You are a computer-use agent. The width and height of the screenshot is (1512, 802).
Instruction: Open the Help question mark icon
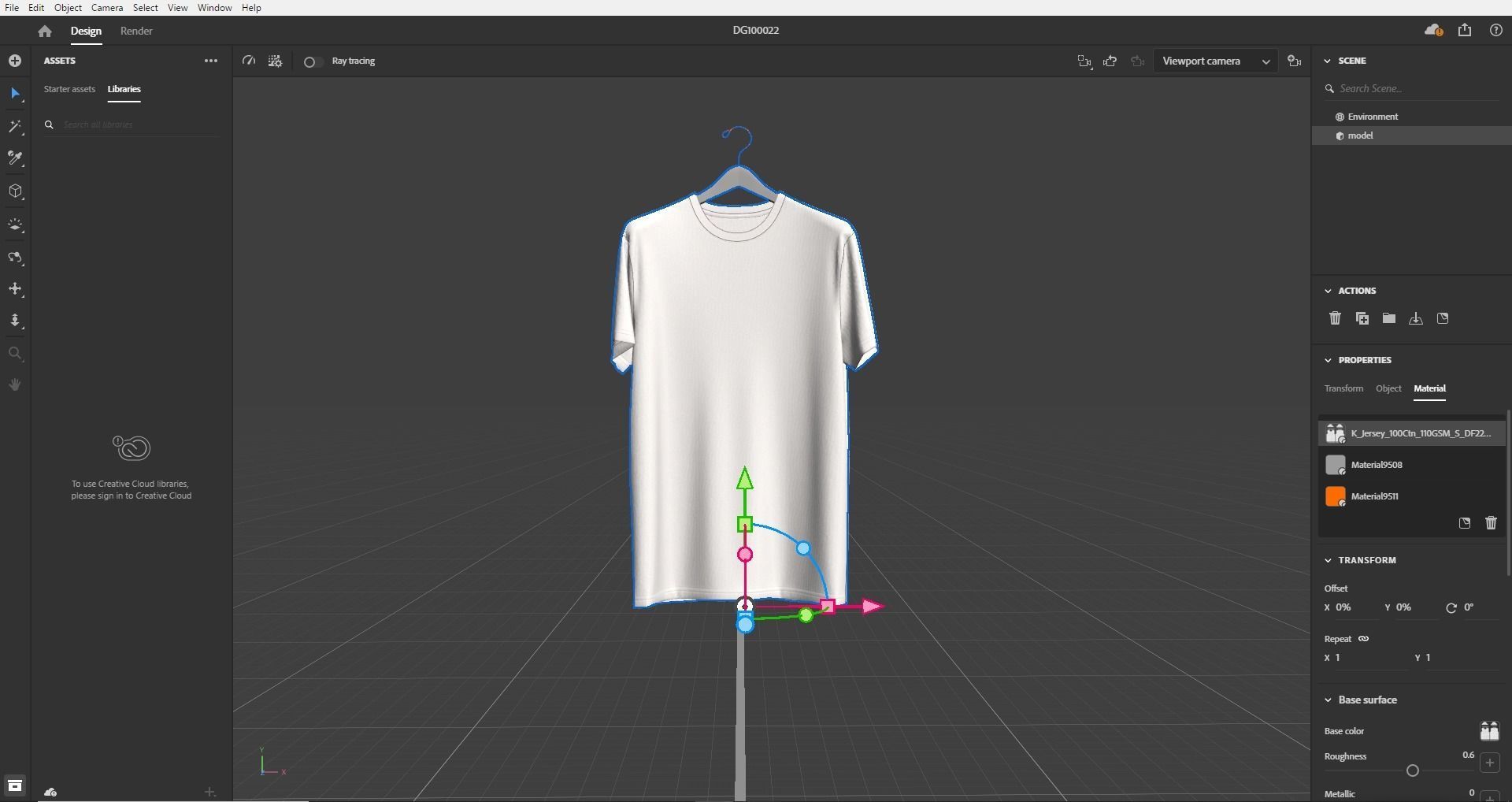[x=1495, y=30]
